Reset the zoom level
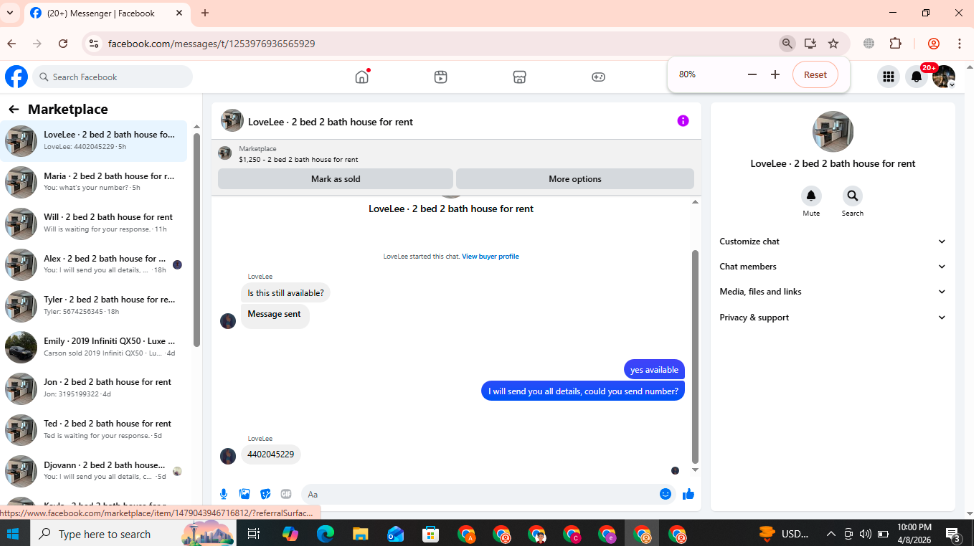 pyautogui.click(x=815, y=75)
